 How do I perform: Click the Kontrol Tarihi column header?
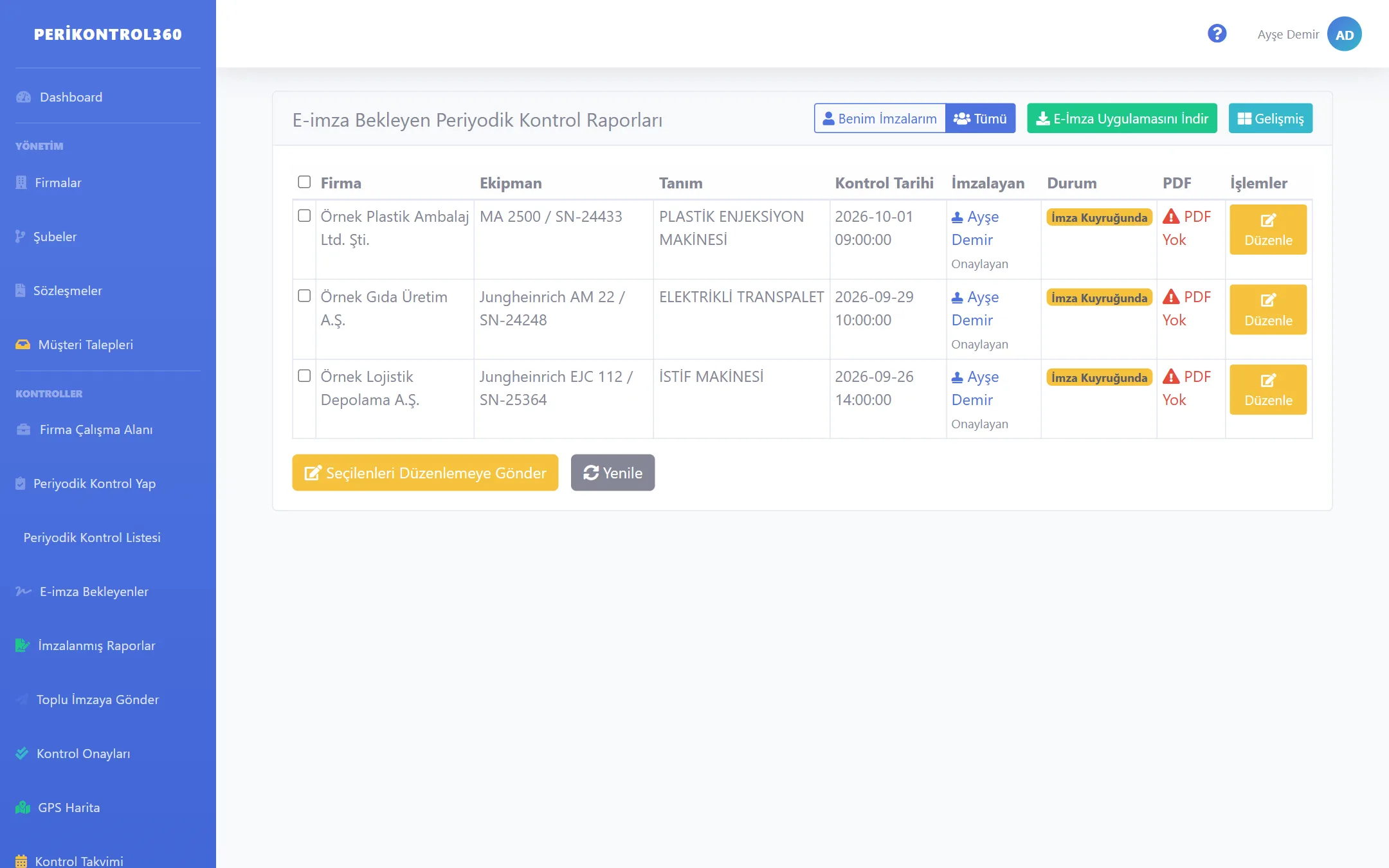pyautogui.click(x=884, y=183)
